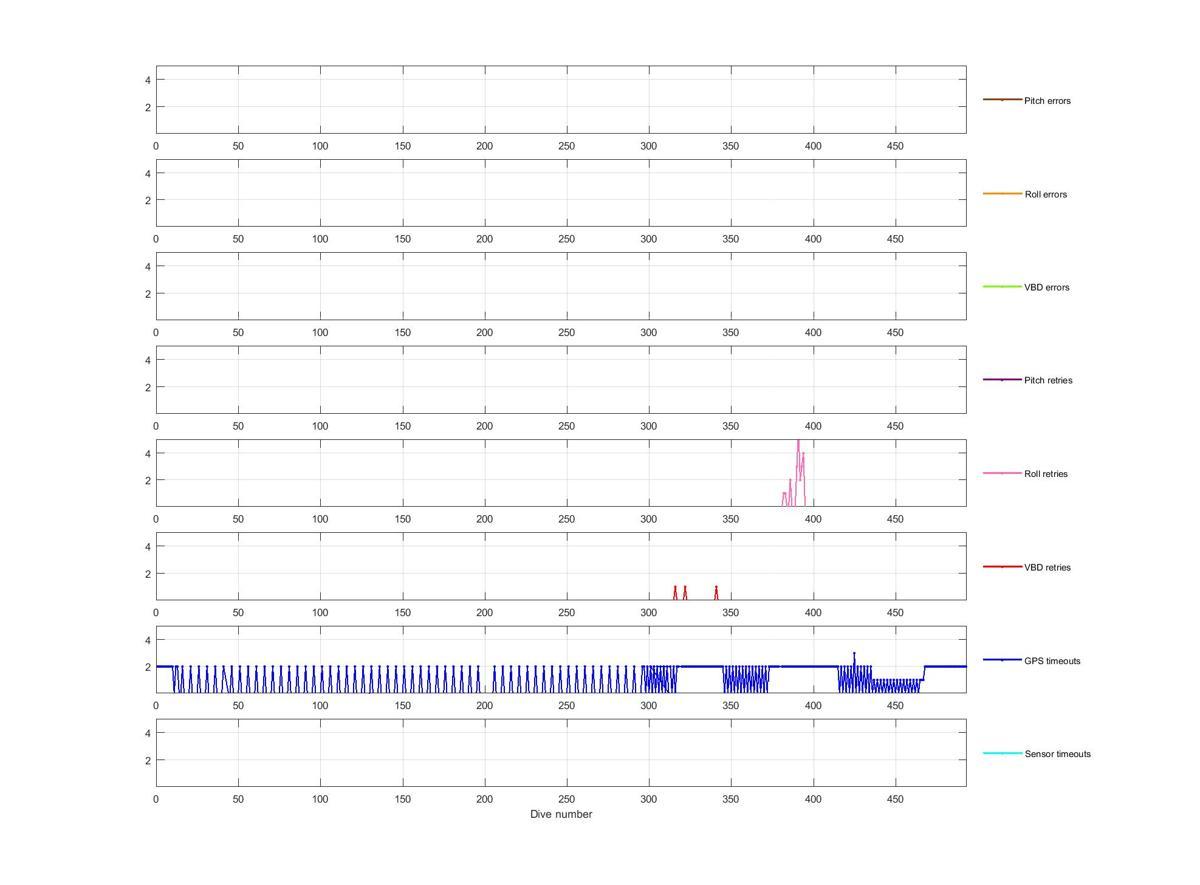Click the 250 tick under Sensor timeouts plot
Image resolution: width=1200 pixels, height=885 pixels.
pyautogui.click(x=567, y=799)
